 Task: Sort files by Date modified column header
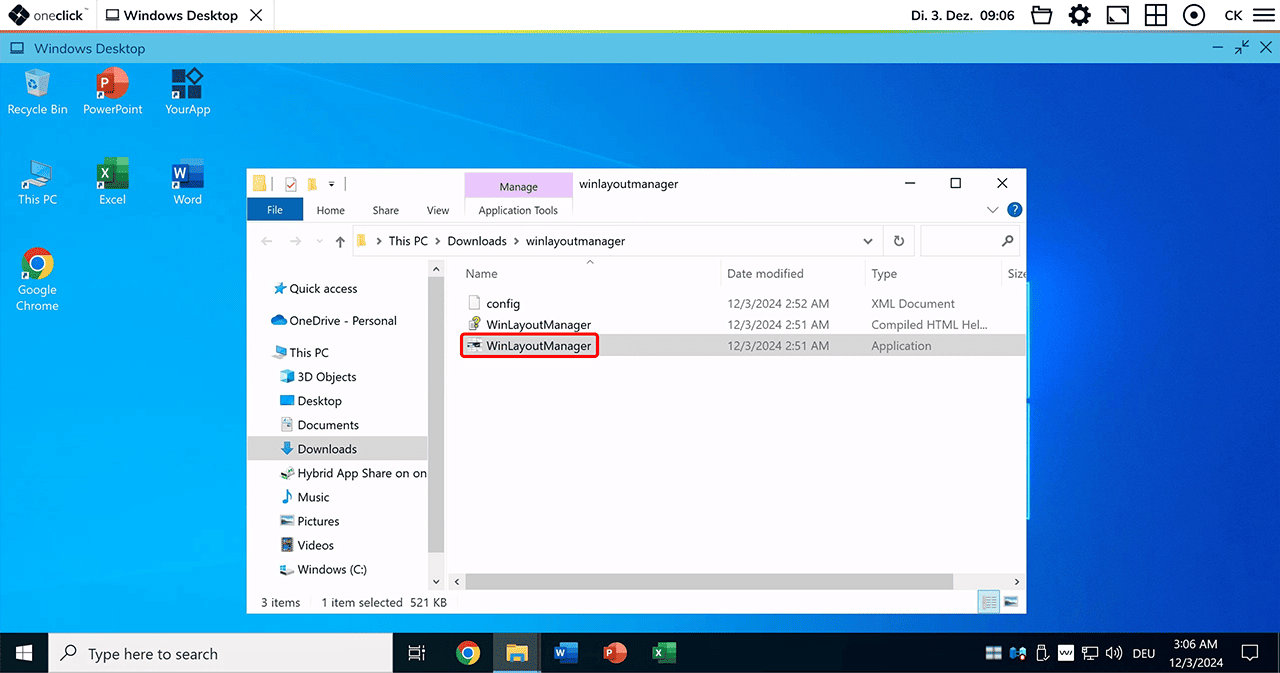(x=765, y=273)
